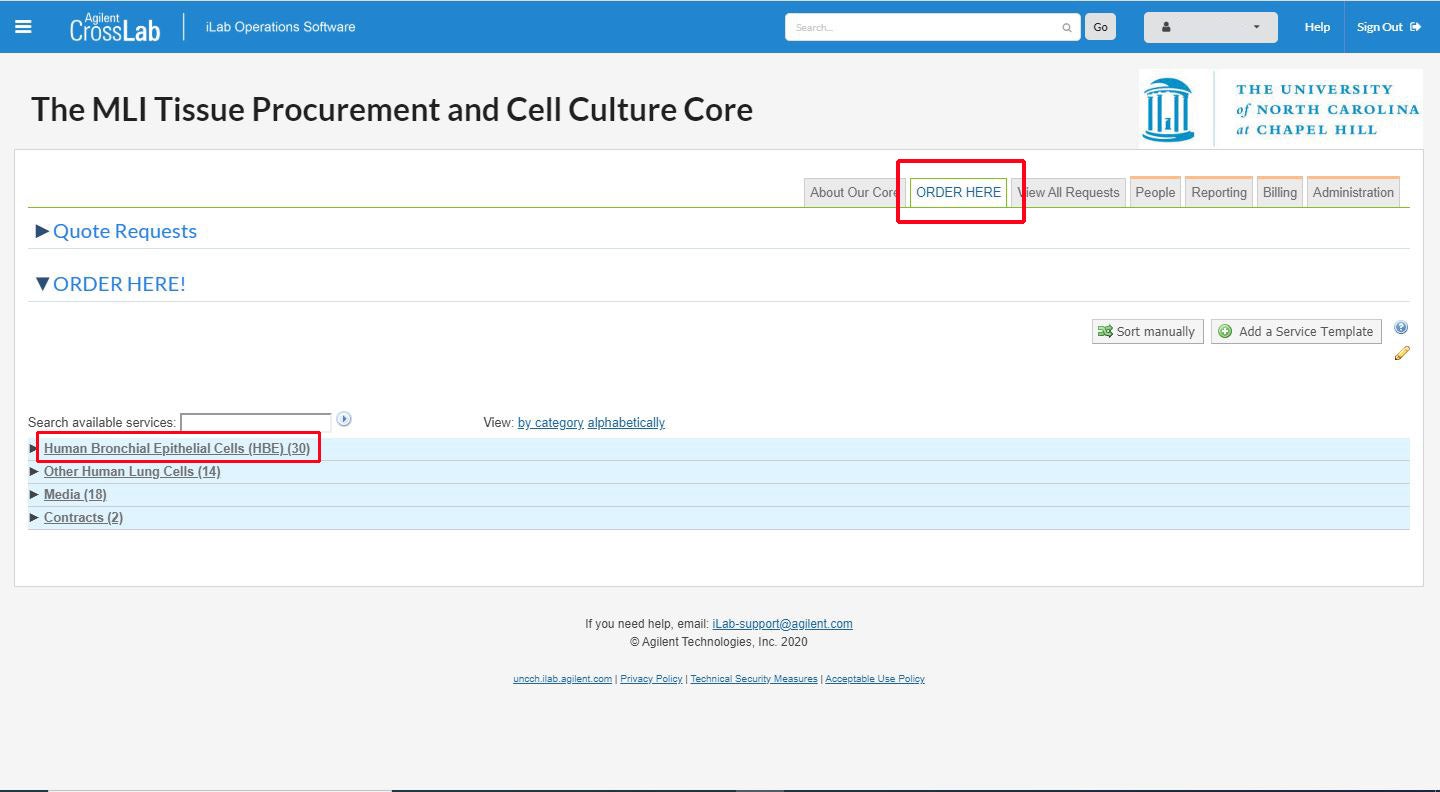
Task: Expand the Media (18) category
Action: [x=75, y=495]
